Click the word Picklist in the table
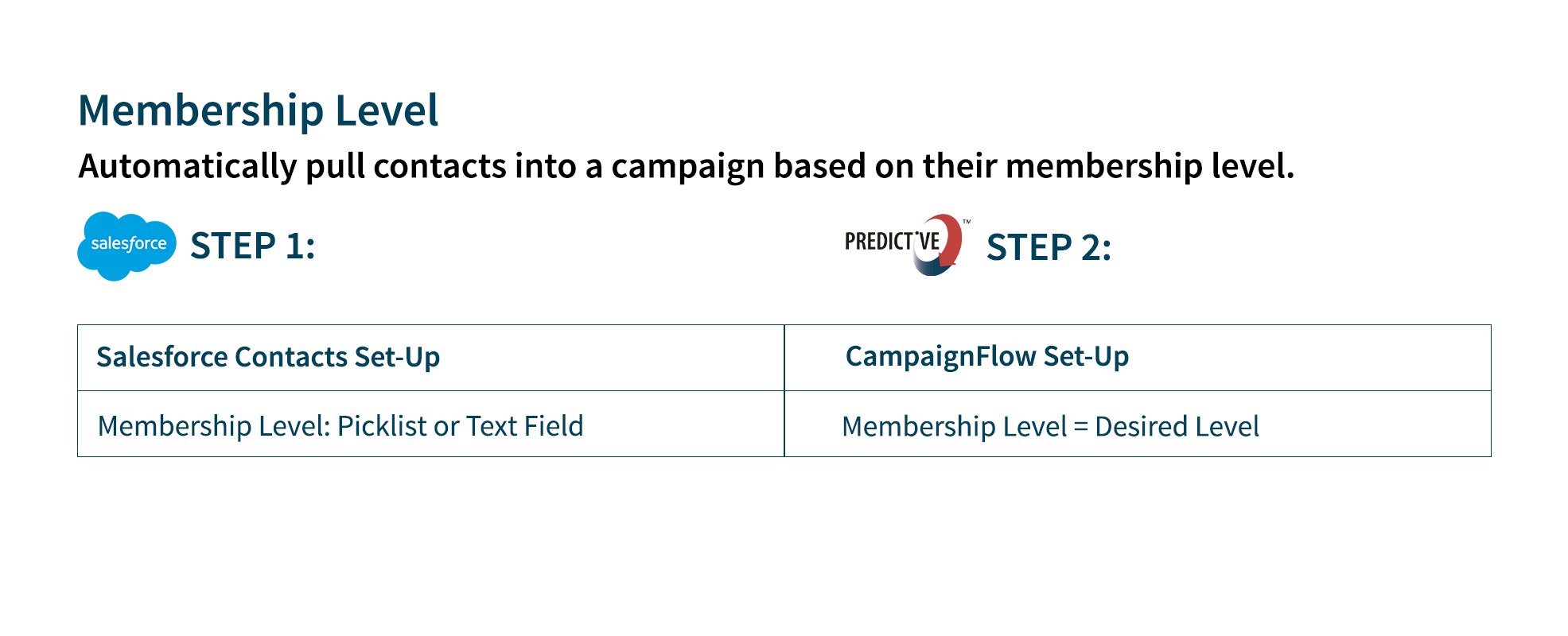The image size is (1568, 636). coord(382,426)
